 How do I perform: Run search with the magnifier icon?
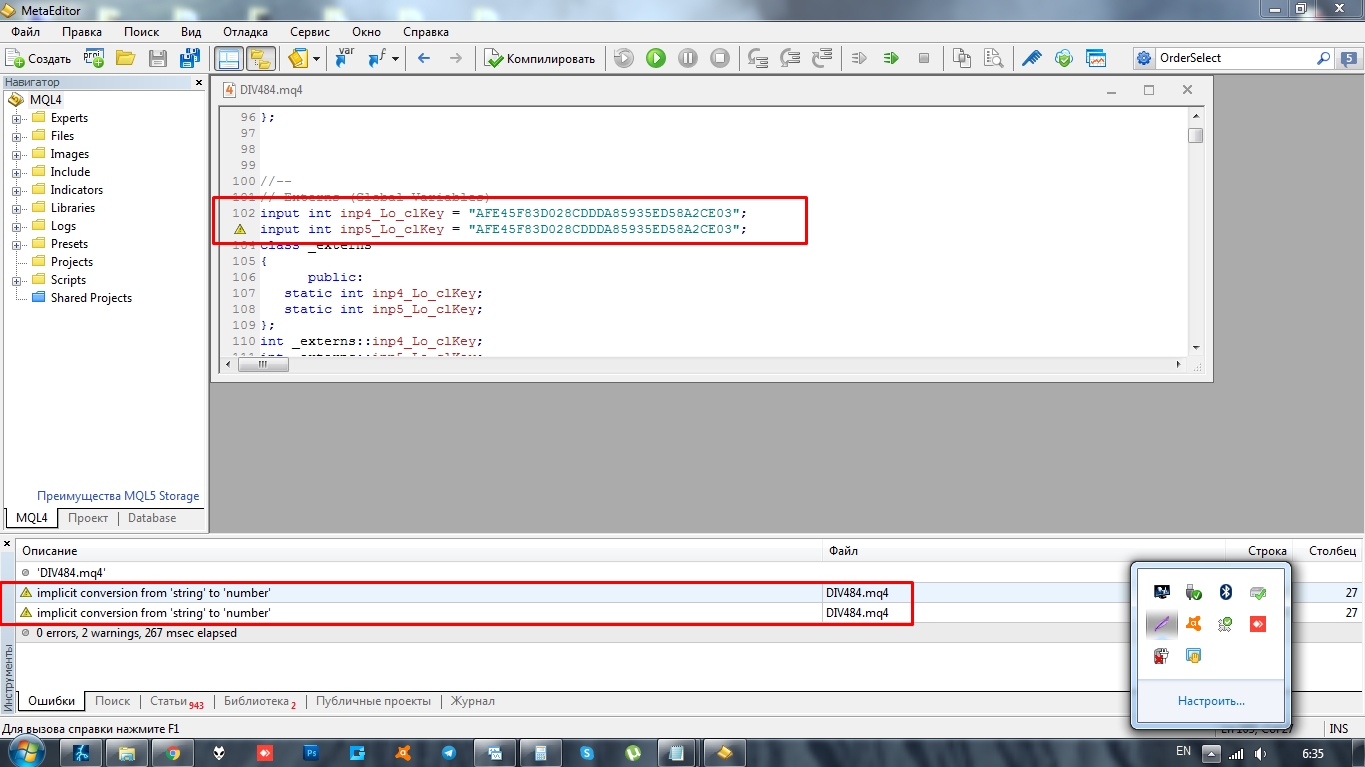point(1323,58)
